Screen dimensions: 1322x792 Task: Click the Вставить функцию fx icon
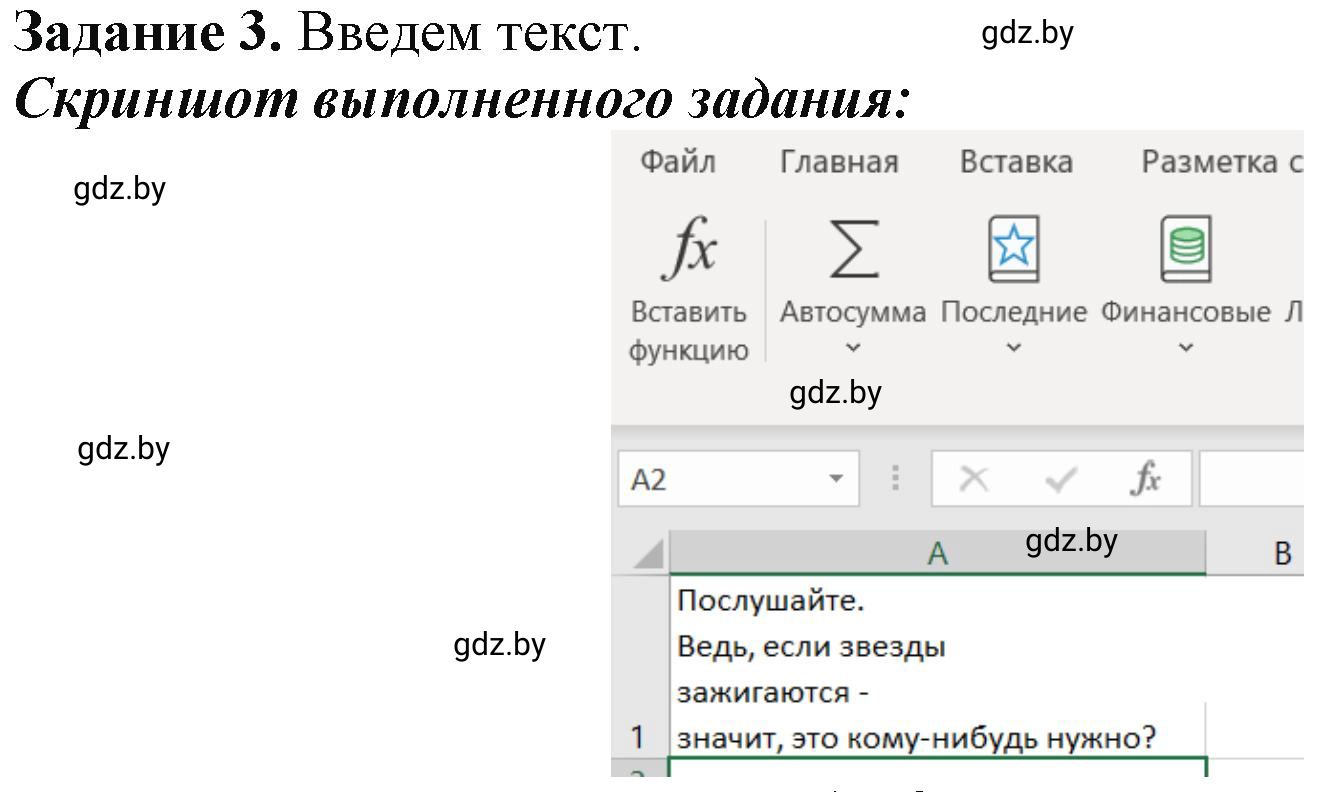coord(689,250)
